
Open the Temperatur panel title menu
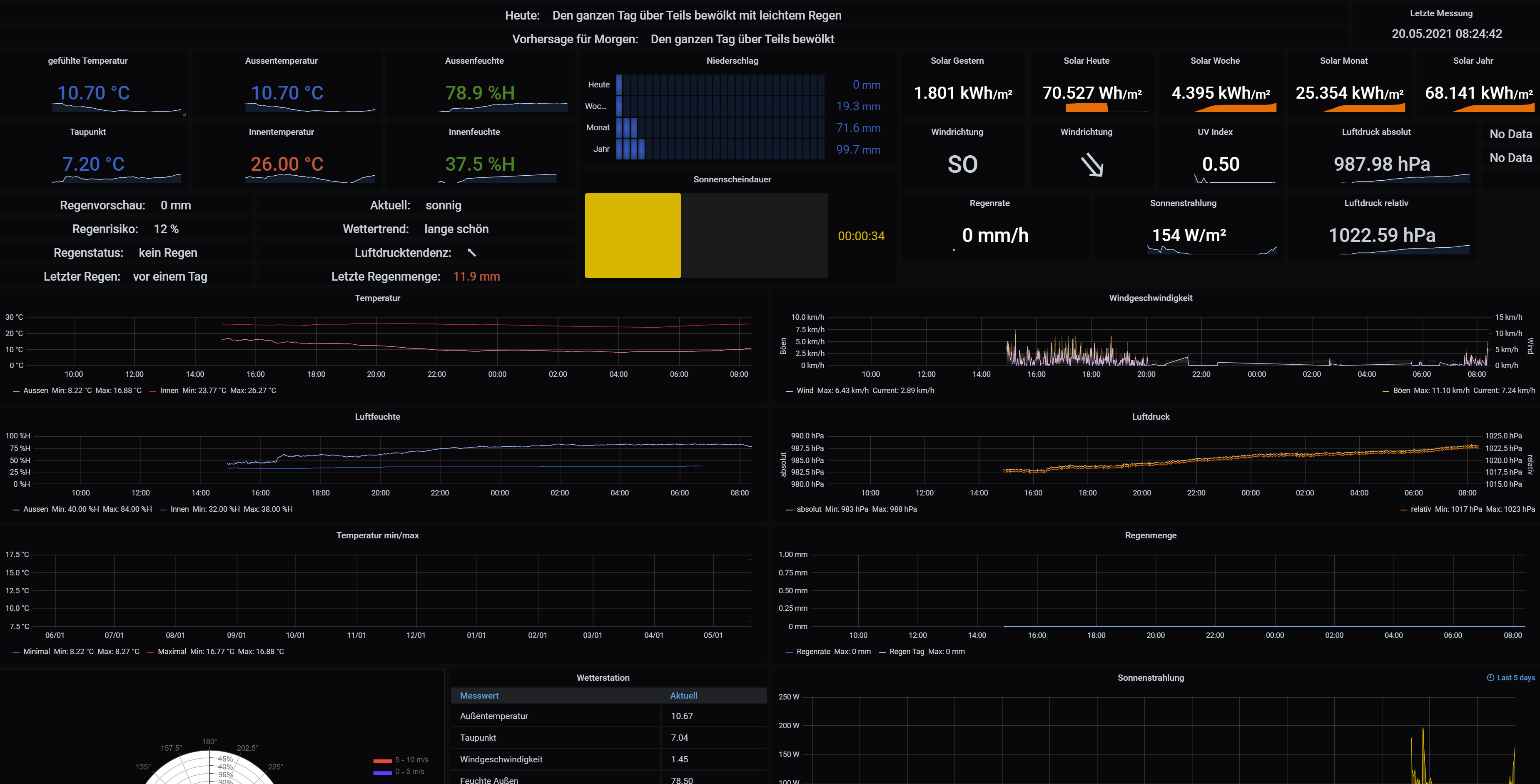pyautogui.click(x=377, y=298)
